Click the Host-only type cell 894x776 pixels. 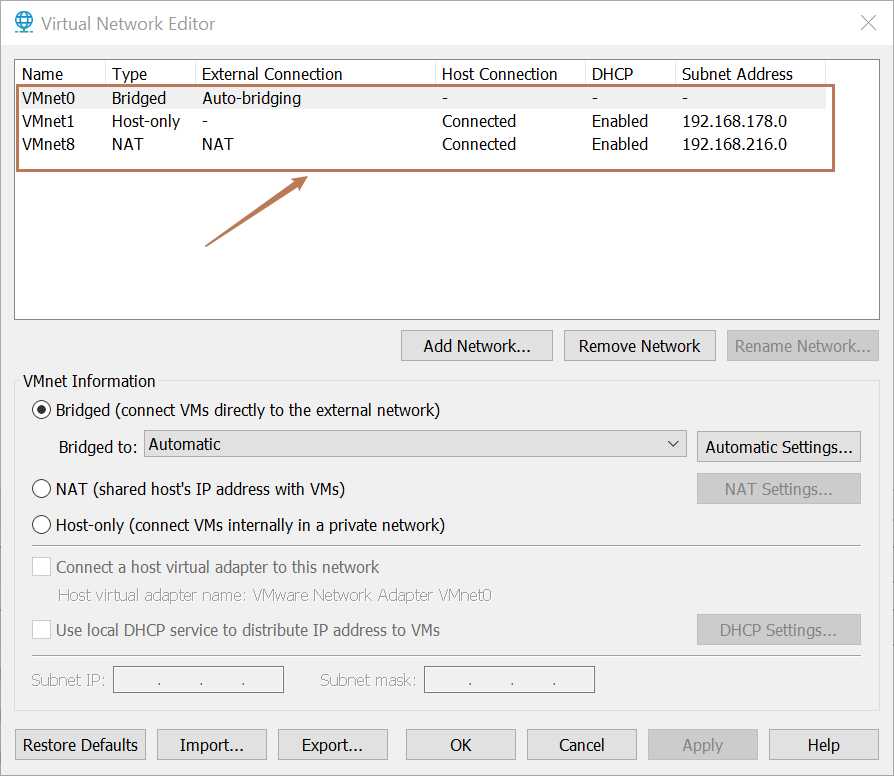145,121
